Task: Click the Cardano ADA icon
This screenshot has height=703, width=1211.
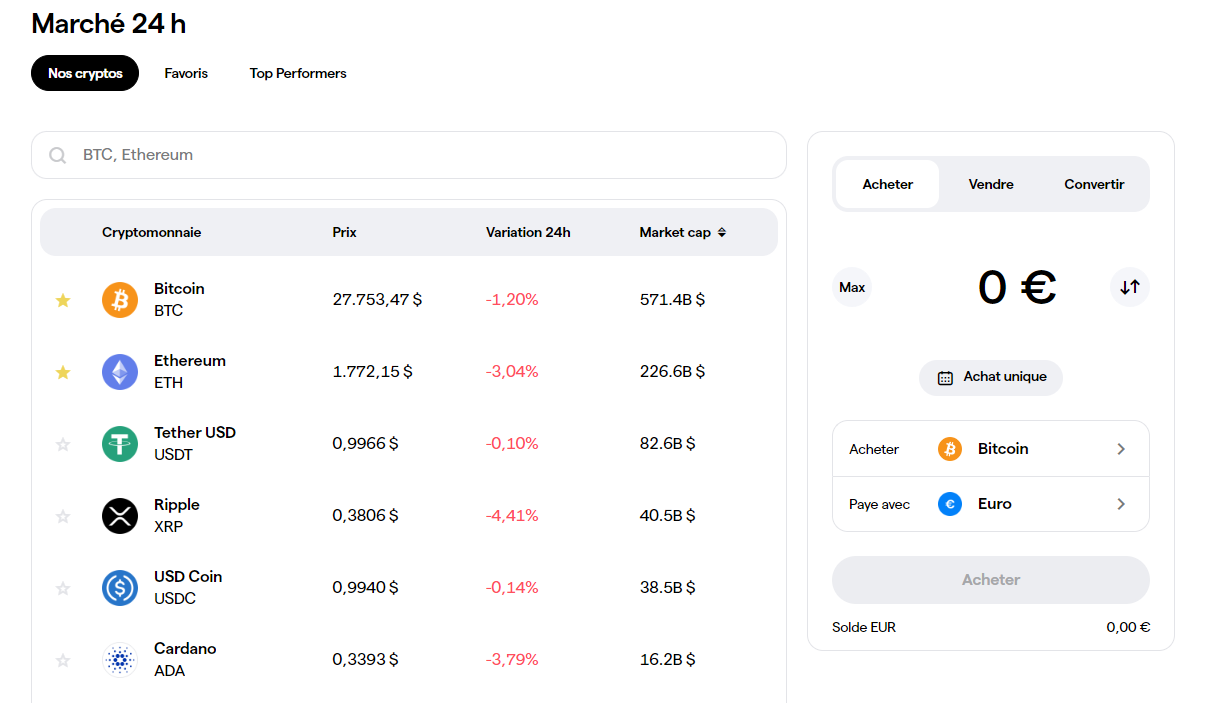Action: click(x=119, y=659)
